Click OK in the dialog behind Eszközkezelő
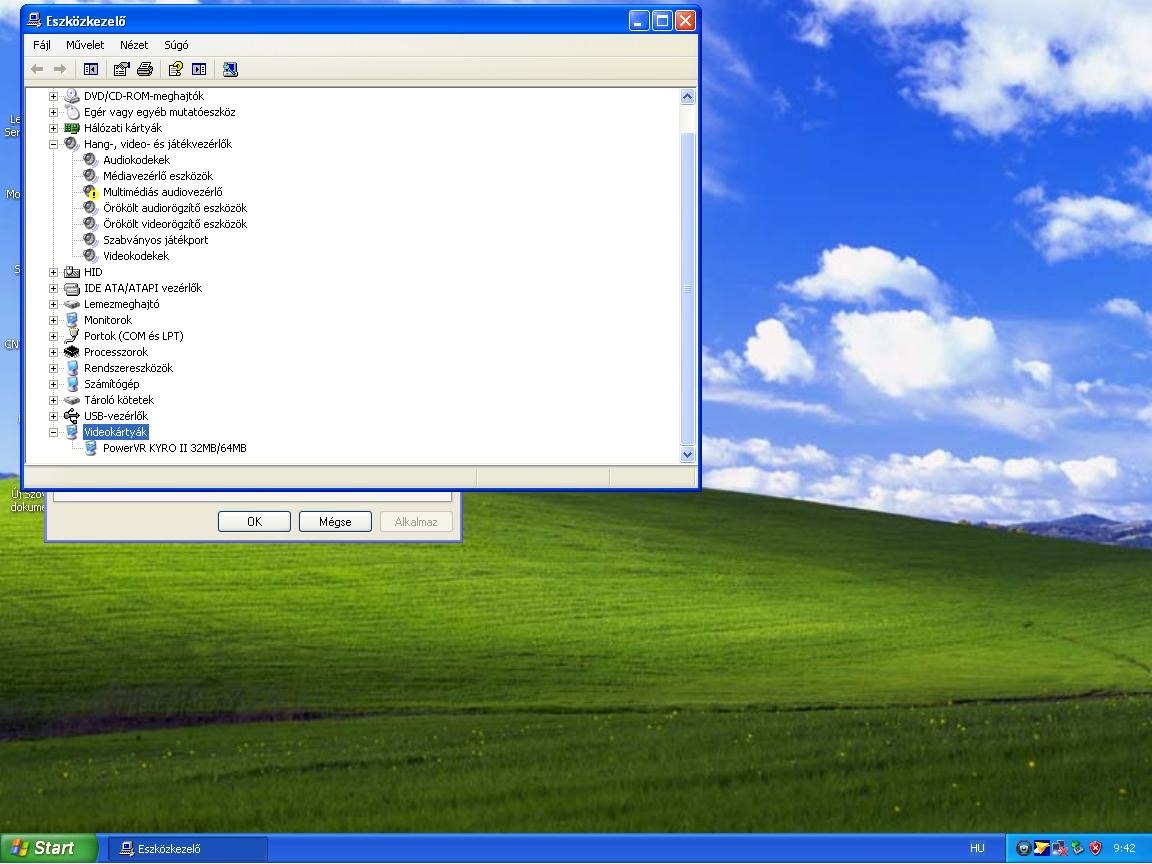 click(x=254, y=522)
